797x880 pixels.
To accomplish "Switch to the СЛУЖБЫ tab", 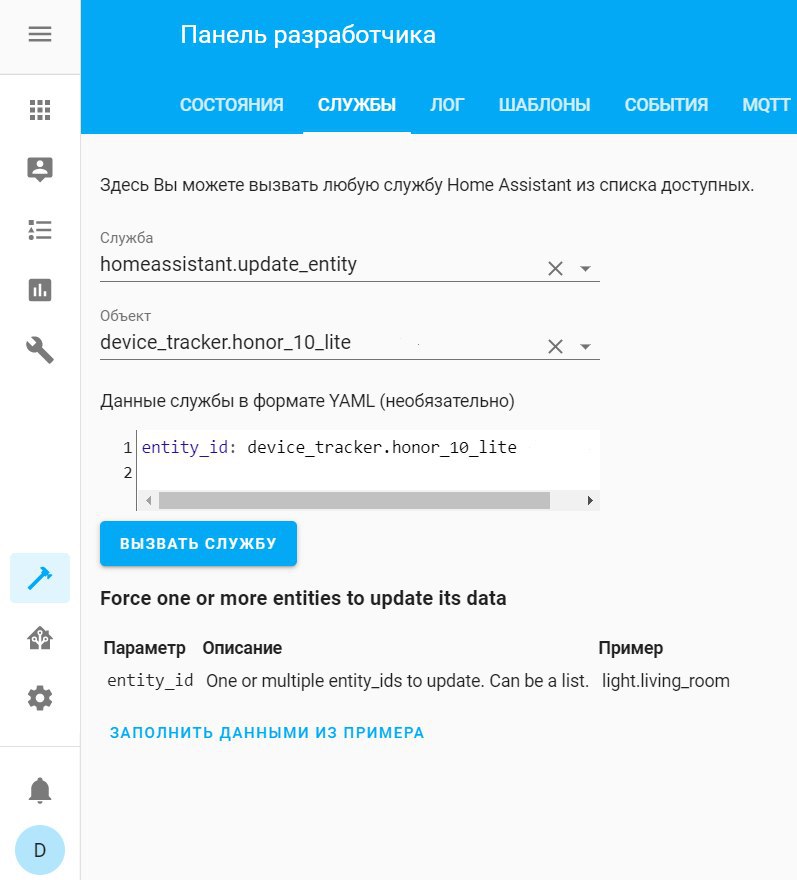I will point(357,105).
